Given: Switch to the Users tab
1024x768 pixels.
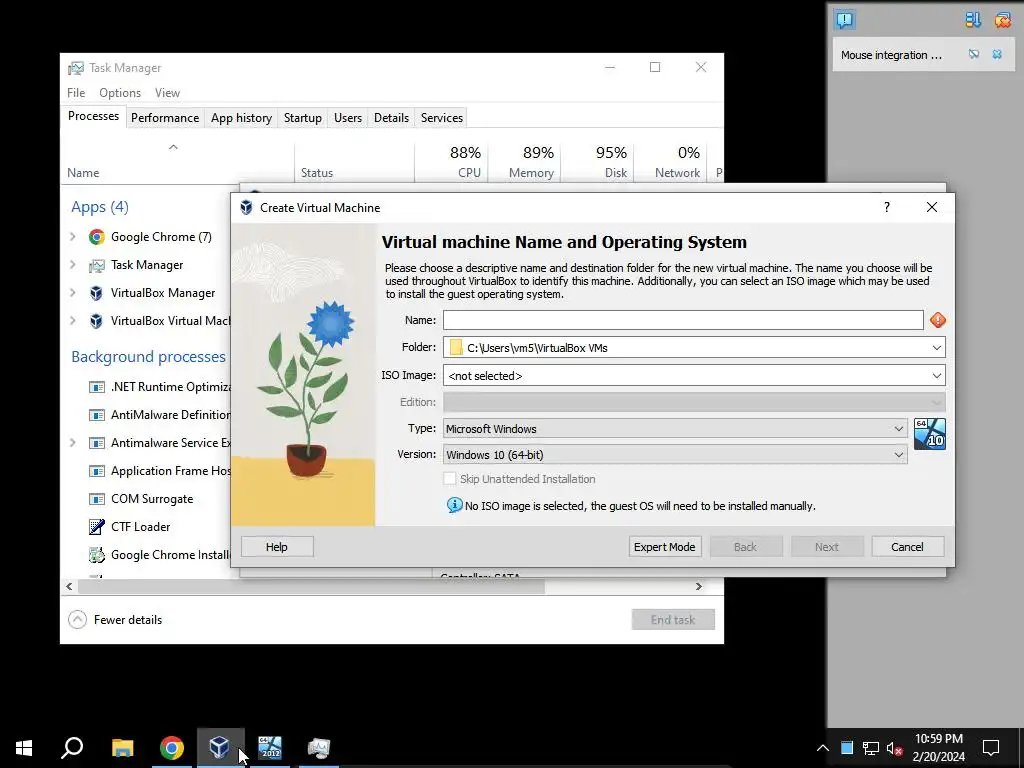Looking at the screenshot, I should pos(347,118).
